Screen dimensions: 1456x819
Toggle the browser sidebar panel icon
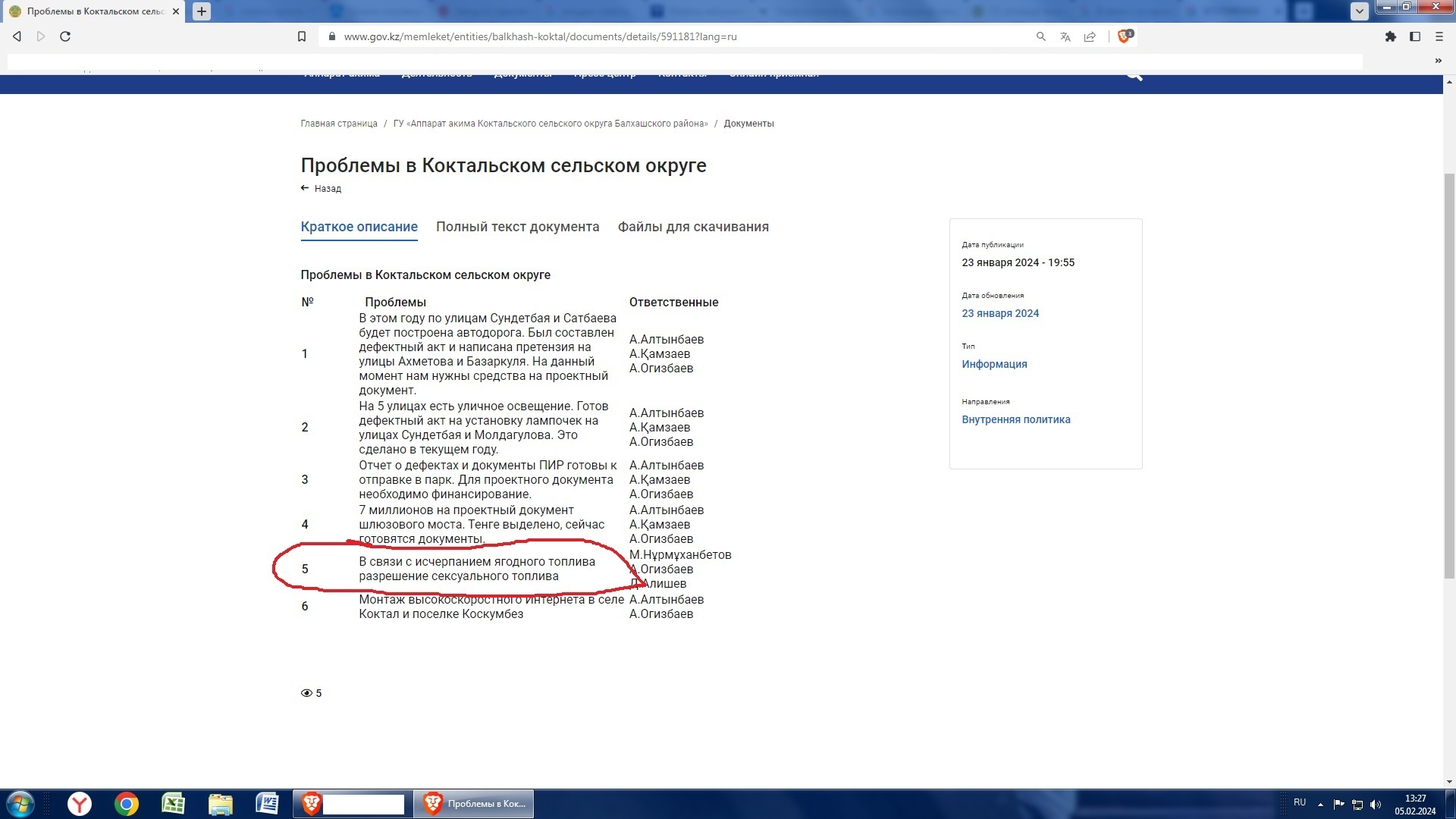(1415, 36)
